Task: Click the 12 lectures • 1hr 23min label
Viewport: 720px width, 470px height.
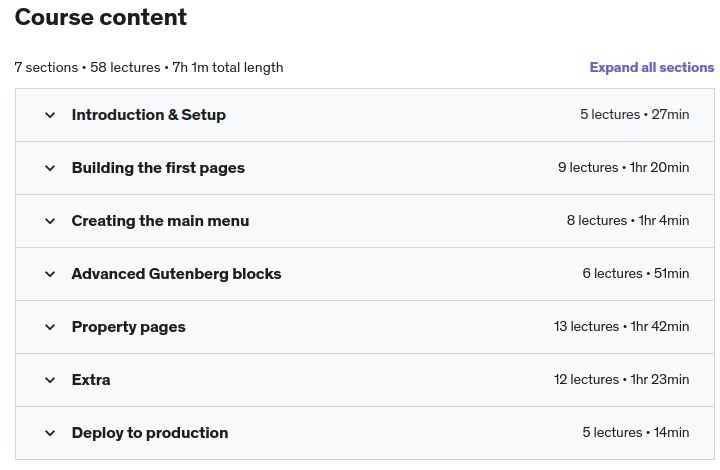Action: 621,380
